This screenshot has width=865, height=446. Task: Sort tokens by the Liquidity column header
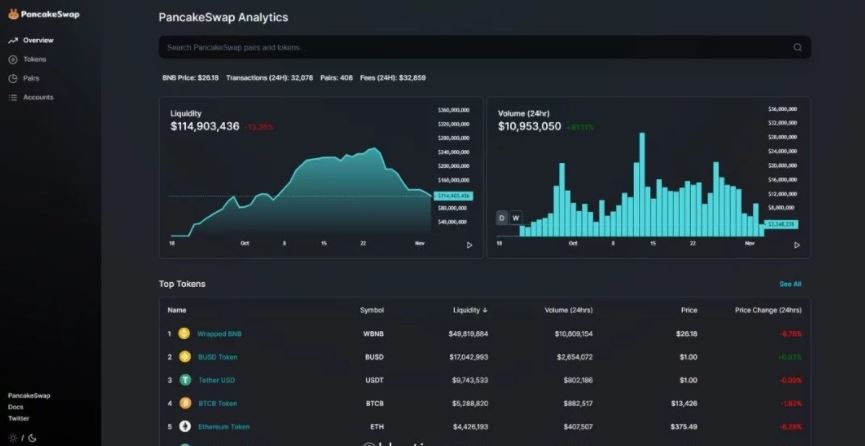(x=469, y=310)
